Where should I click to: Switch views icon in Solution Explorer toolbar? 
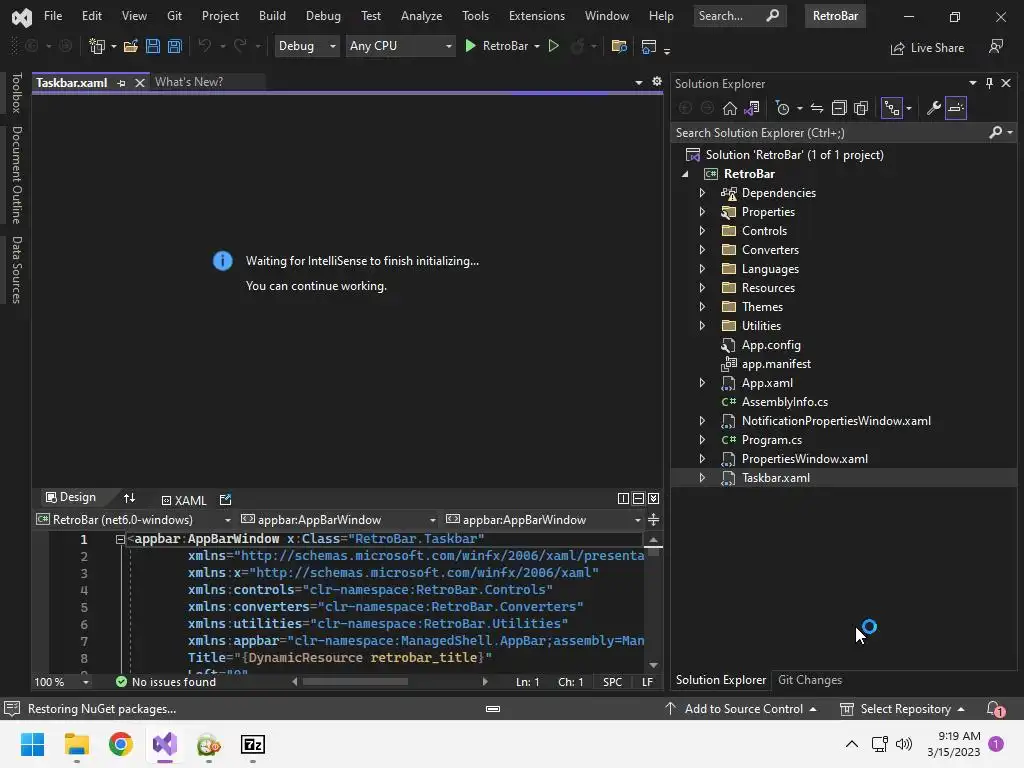[x=752, y=108]
